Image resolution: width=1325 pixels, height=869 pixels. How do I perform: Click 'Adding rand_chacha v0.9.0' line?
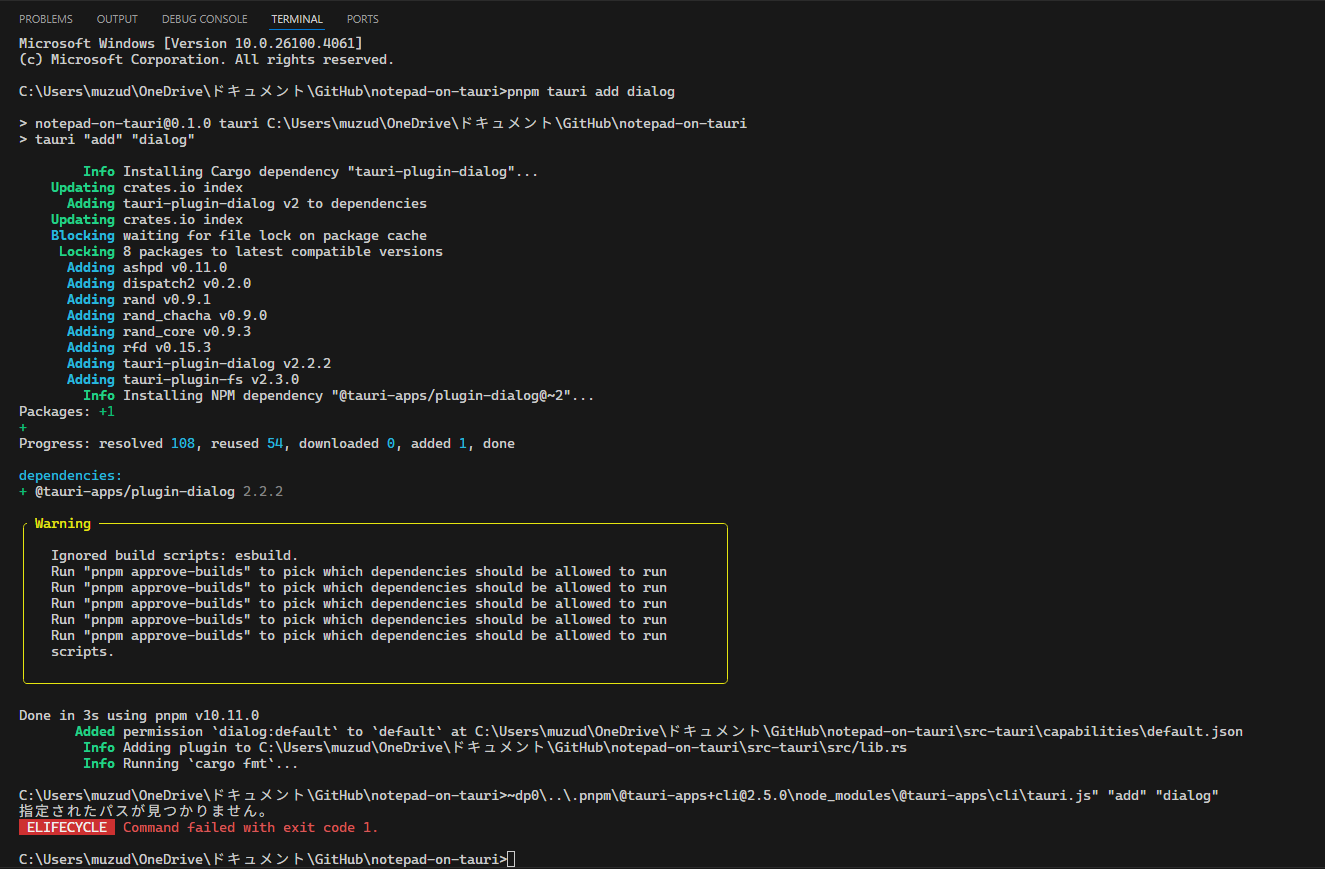point(167,316)
